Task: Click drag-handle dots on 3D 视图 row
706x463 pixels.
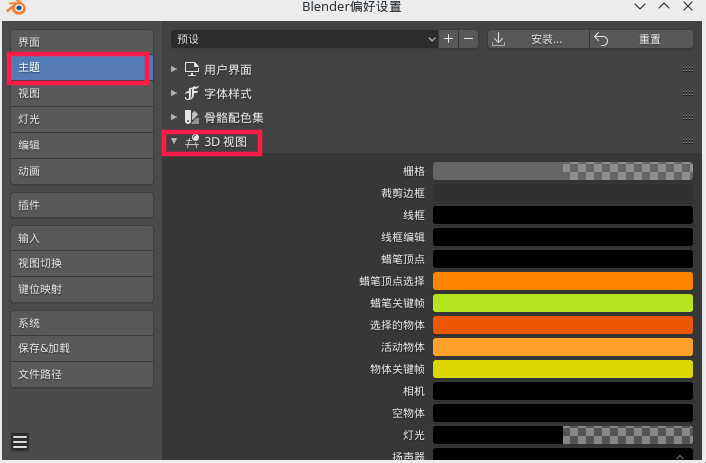Action: tap(688, 141)
